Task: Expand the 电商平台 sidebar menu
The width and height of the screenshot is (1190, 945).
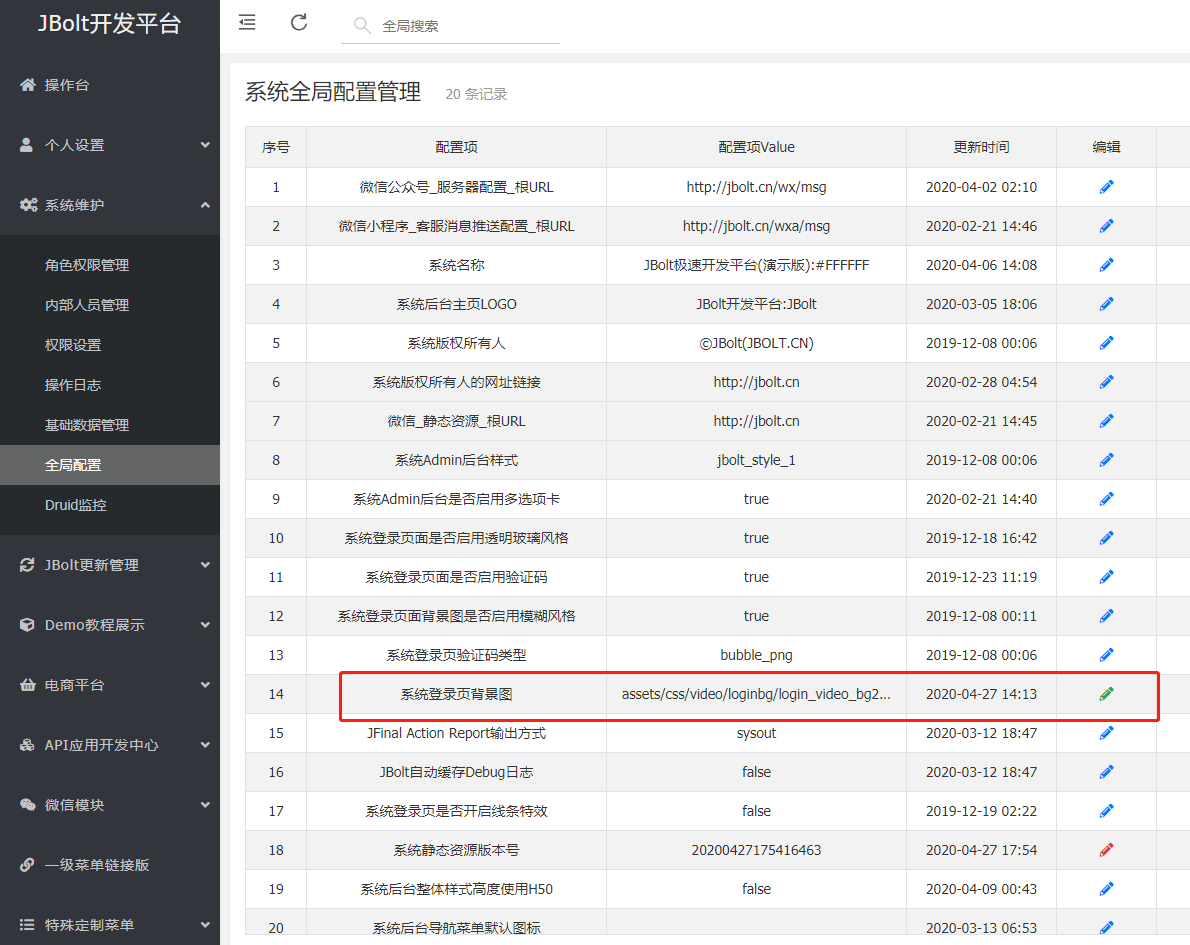Action: point(110,685)
